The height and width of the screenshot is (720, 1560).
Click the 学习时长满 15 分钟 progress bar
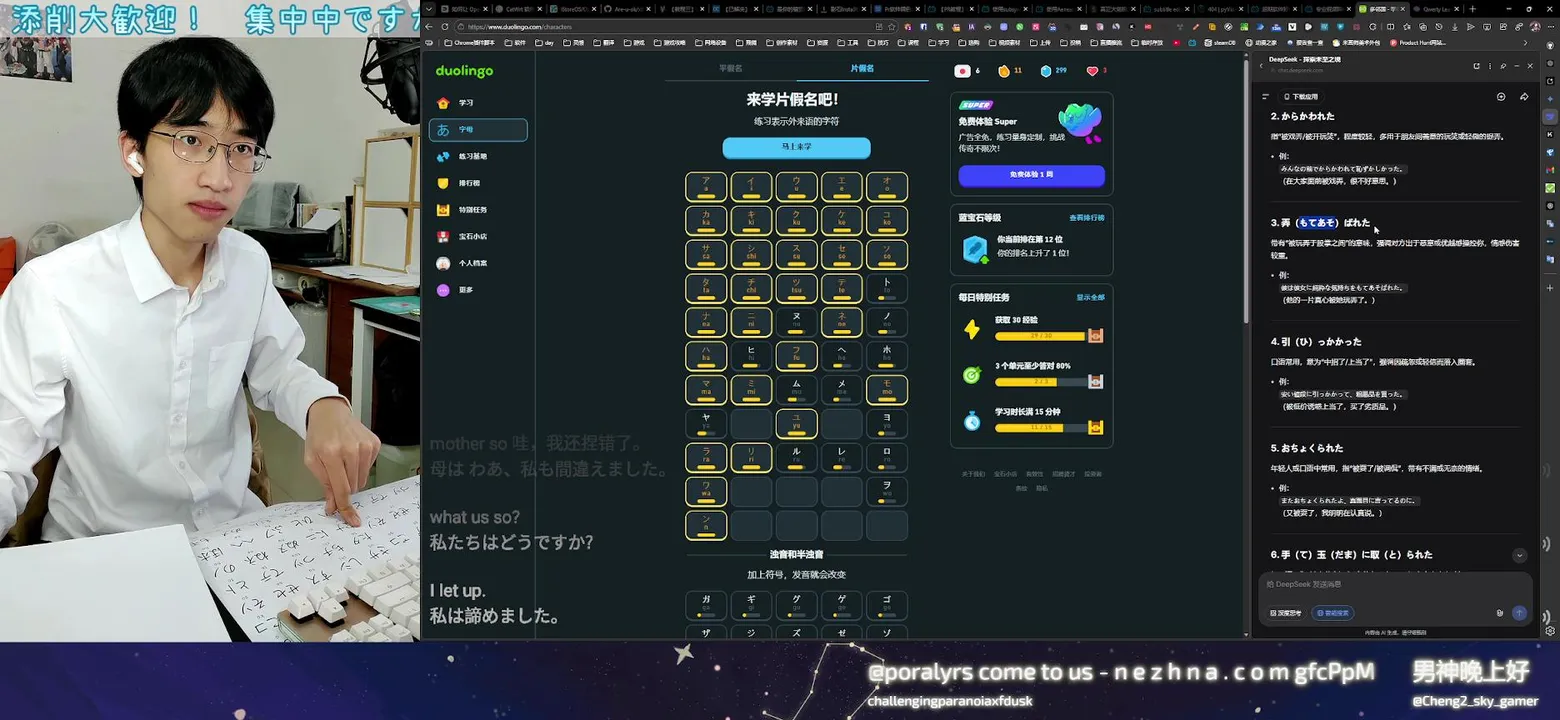coord(1040,428)
